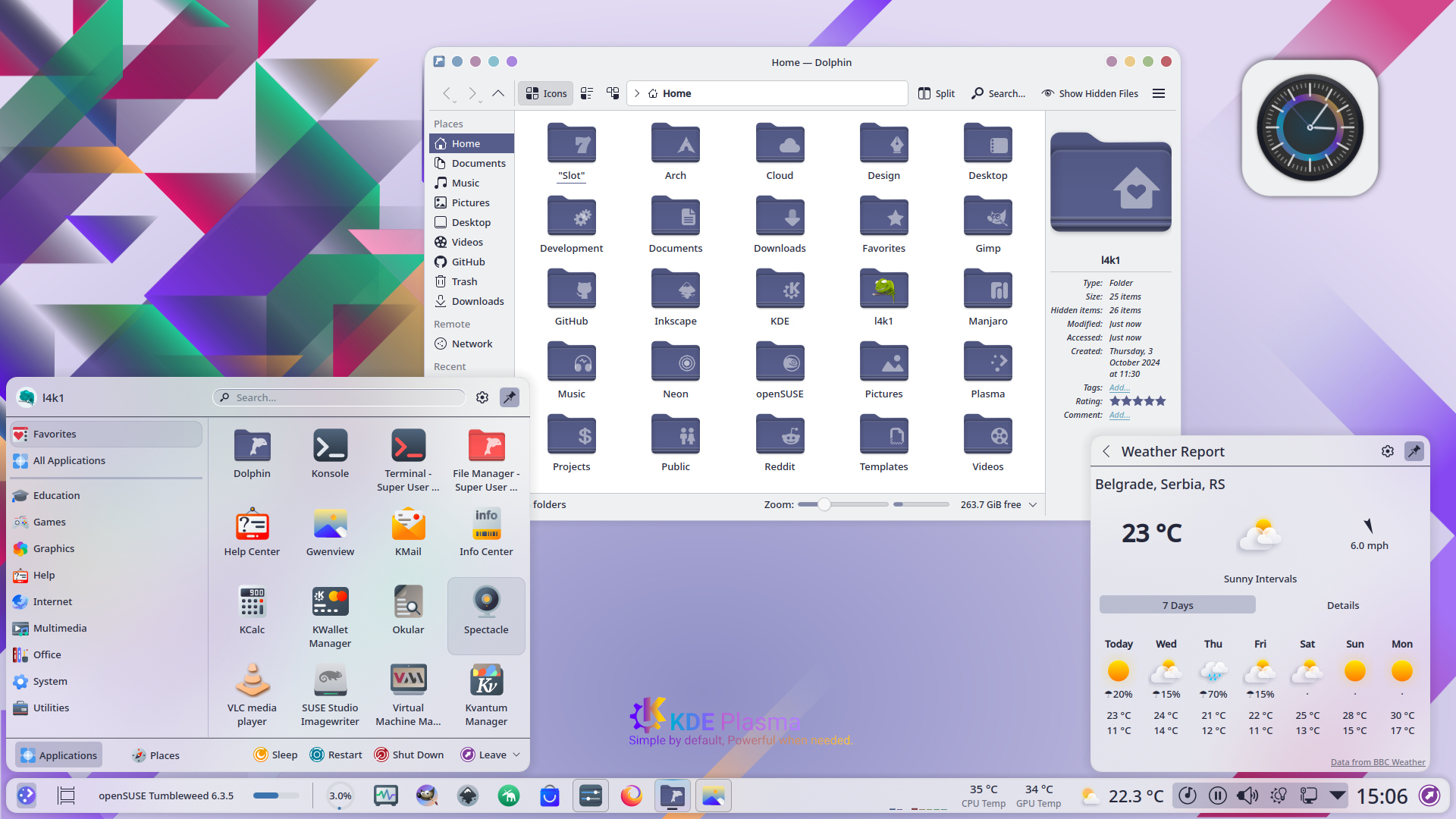Viewport: 1456px width, 819px height.
Task: Select the Inkscape folder
Action: click(x=676, y=297)
